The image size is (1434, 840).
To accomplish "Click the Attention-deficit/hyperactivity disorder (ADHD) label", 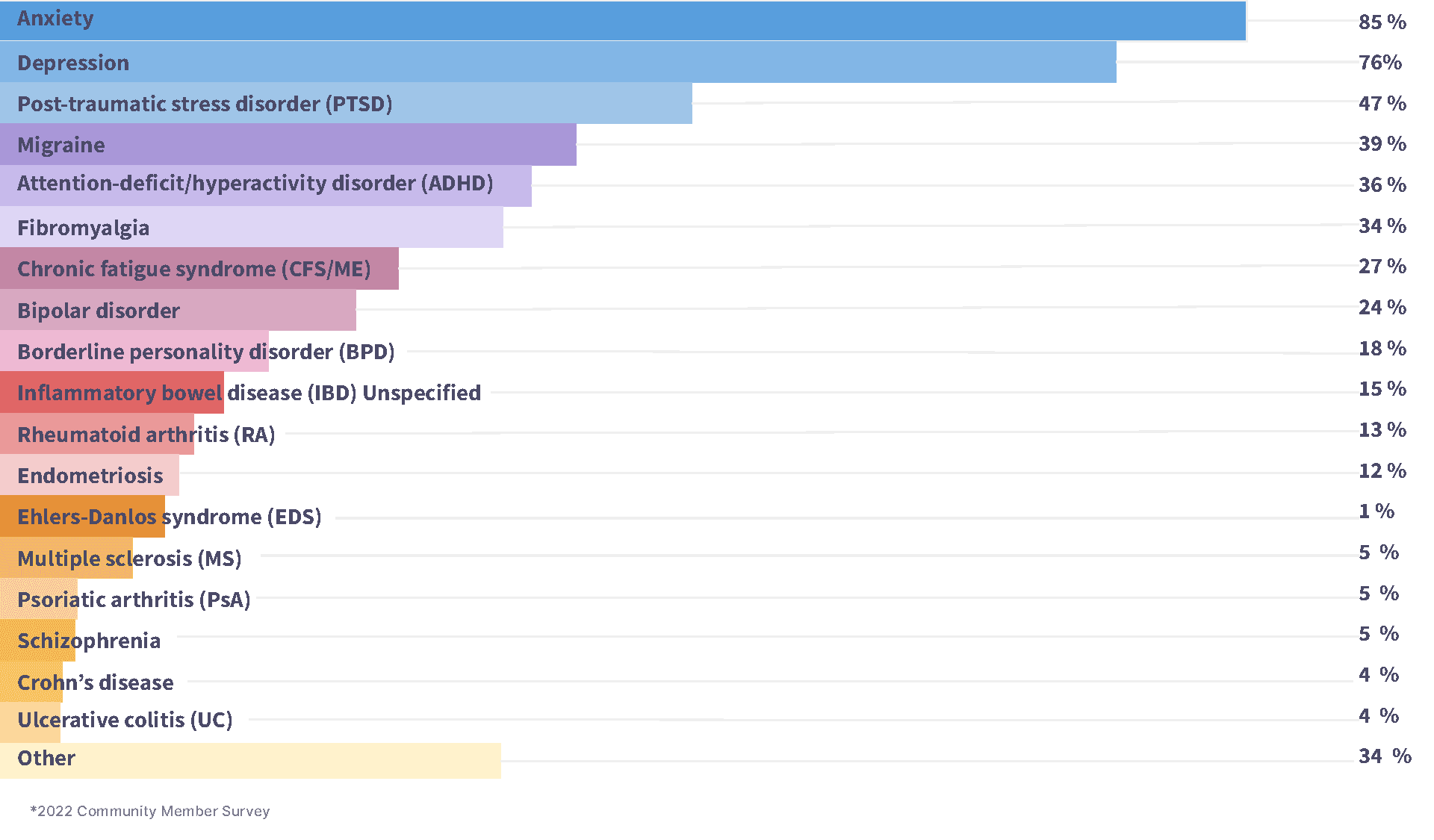I will pos(255,184).
